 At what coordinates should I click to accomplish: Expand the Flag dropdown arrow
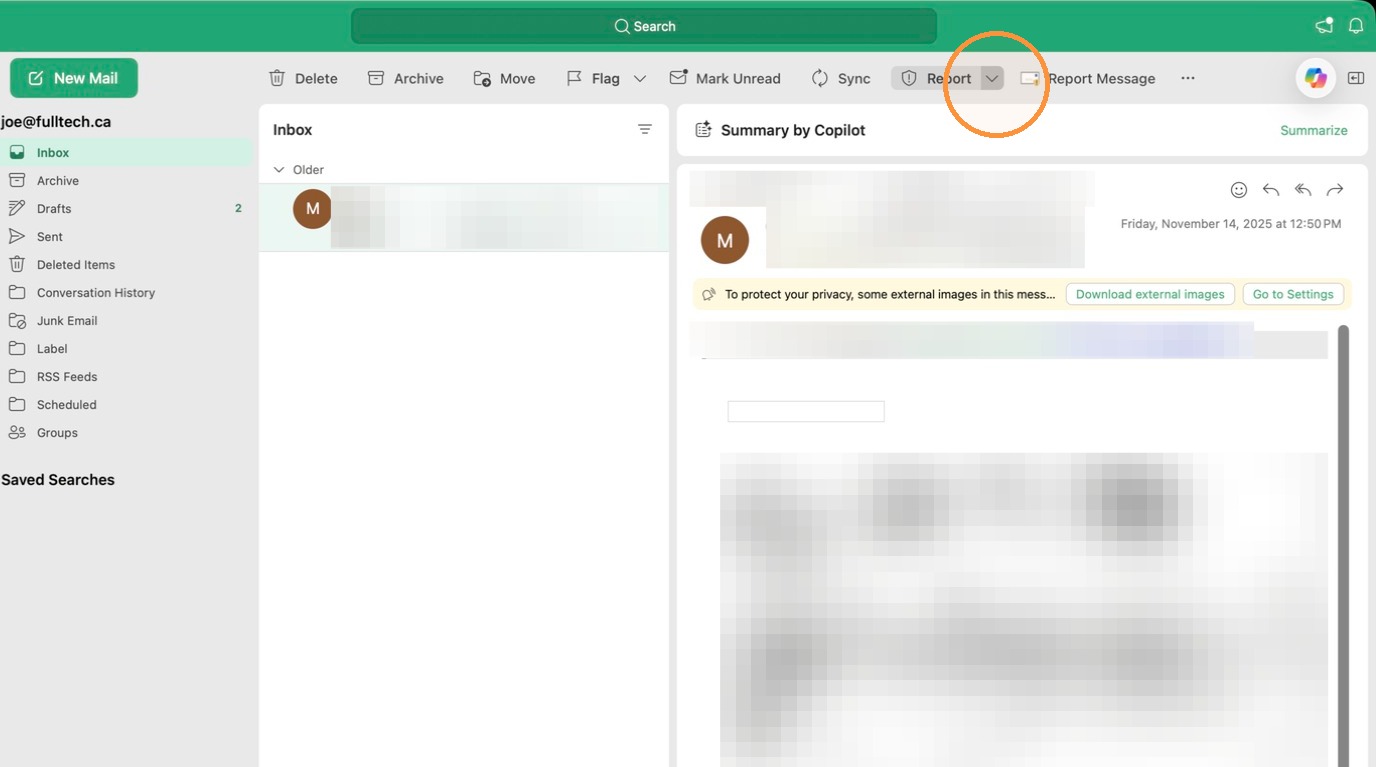[x=640, y=78]
